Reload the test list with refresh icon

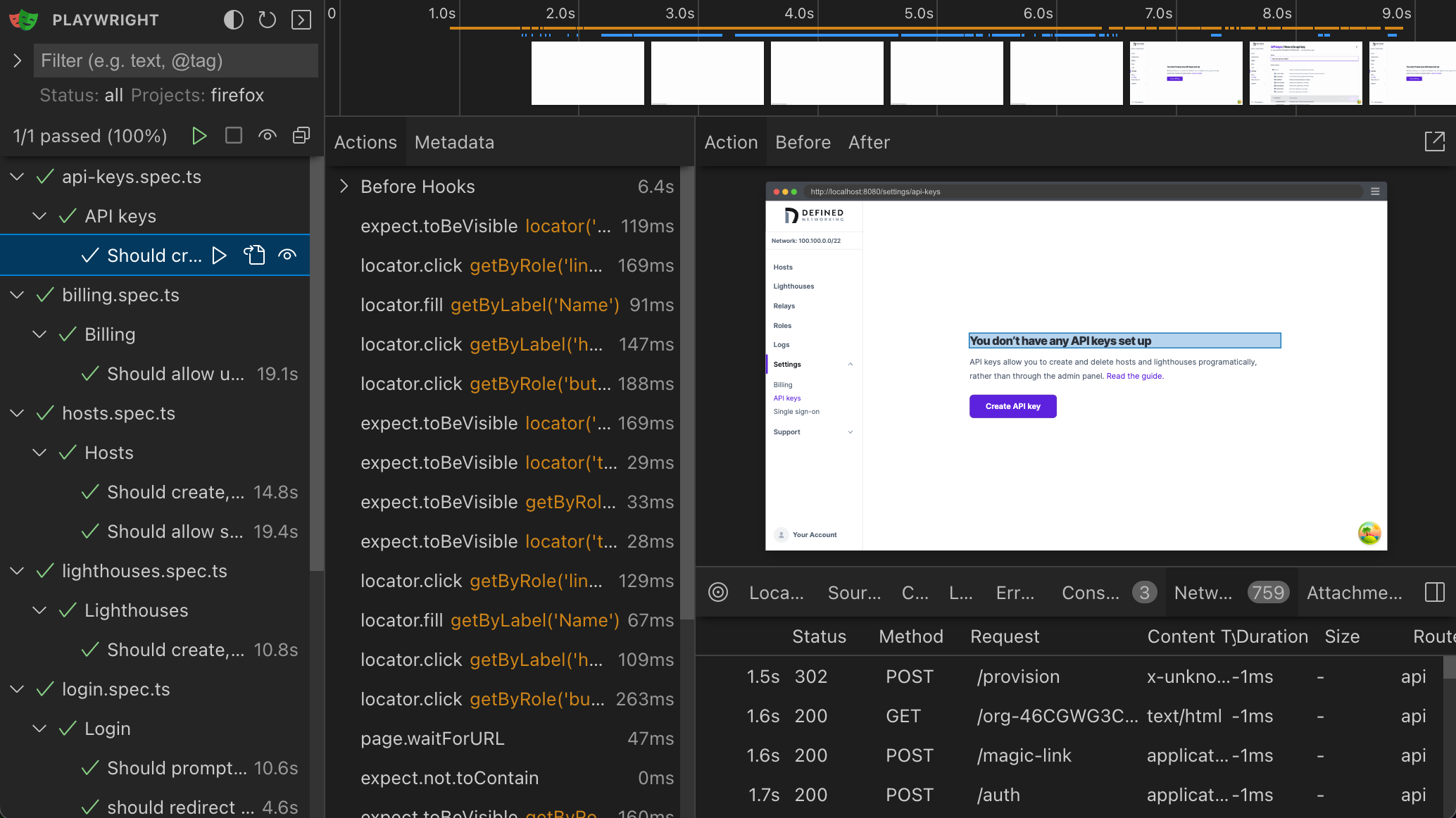tap(268, 20)
